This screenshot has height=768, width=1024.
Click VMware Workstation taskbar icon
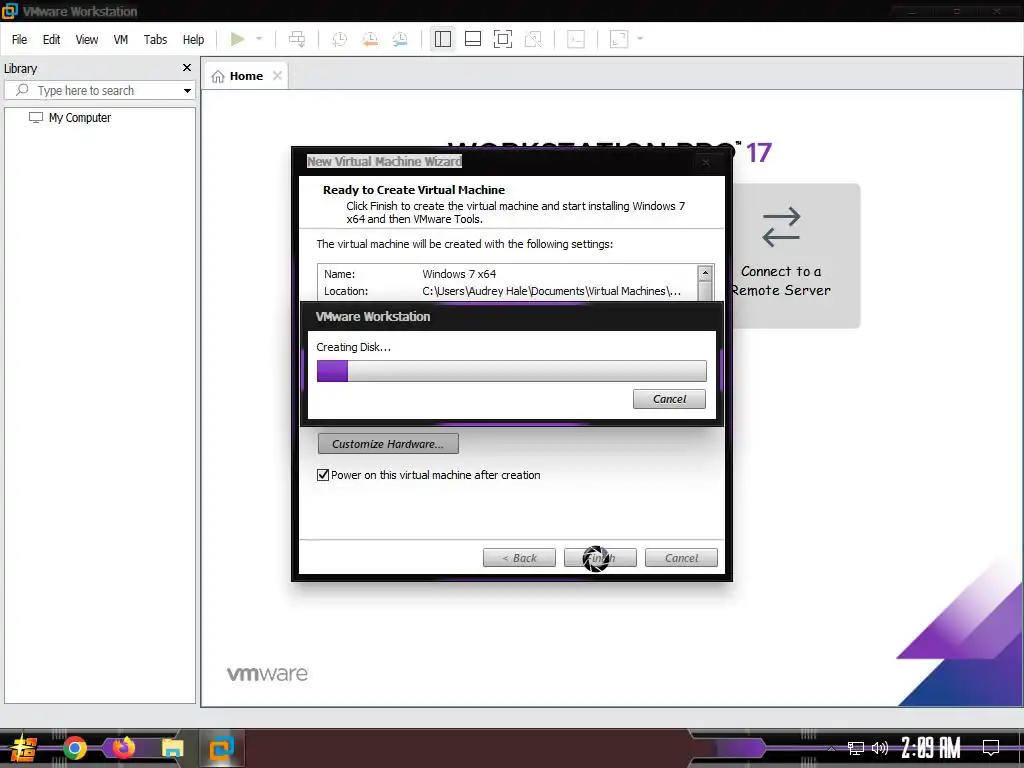click(x=221, y=748)
